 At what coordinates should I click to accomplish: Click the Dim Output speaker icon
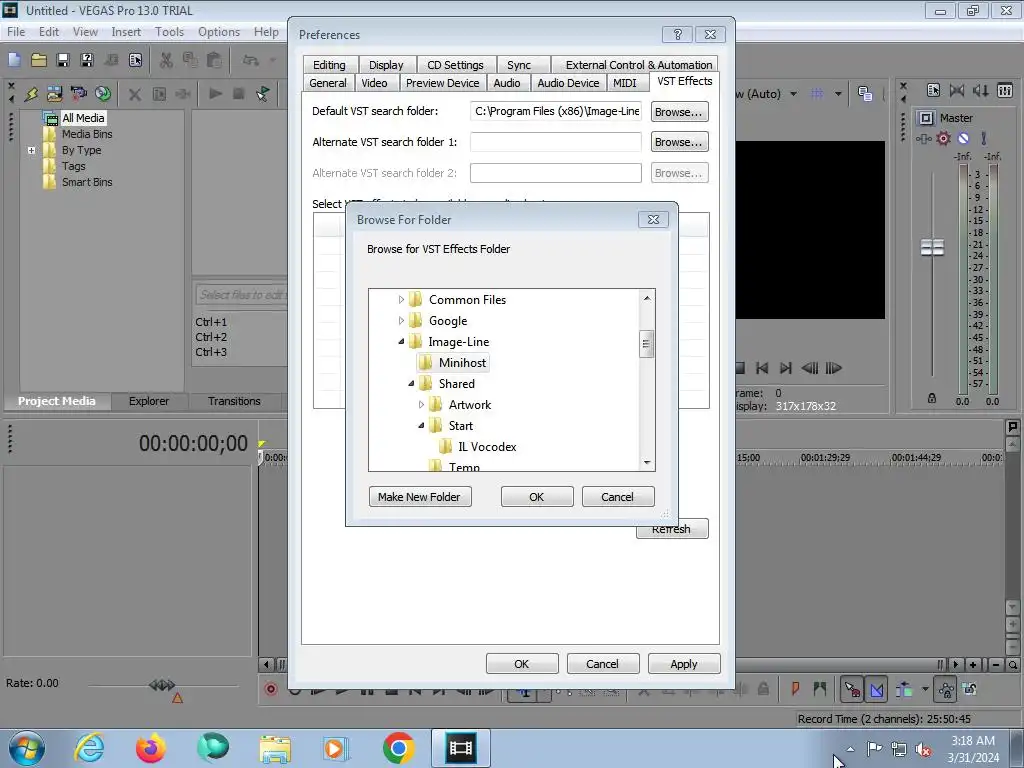click(x=980, y=91)
